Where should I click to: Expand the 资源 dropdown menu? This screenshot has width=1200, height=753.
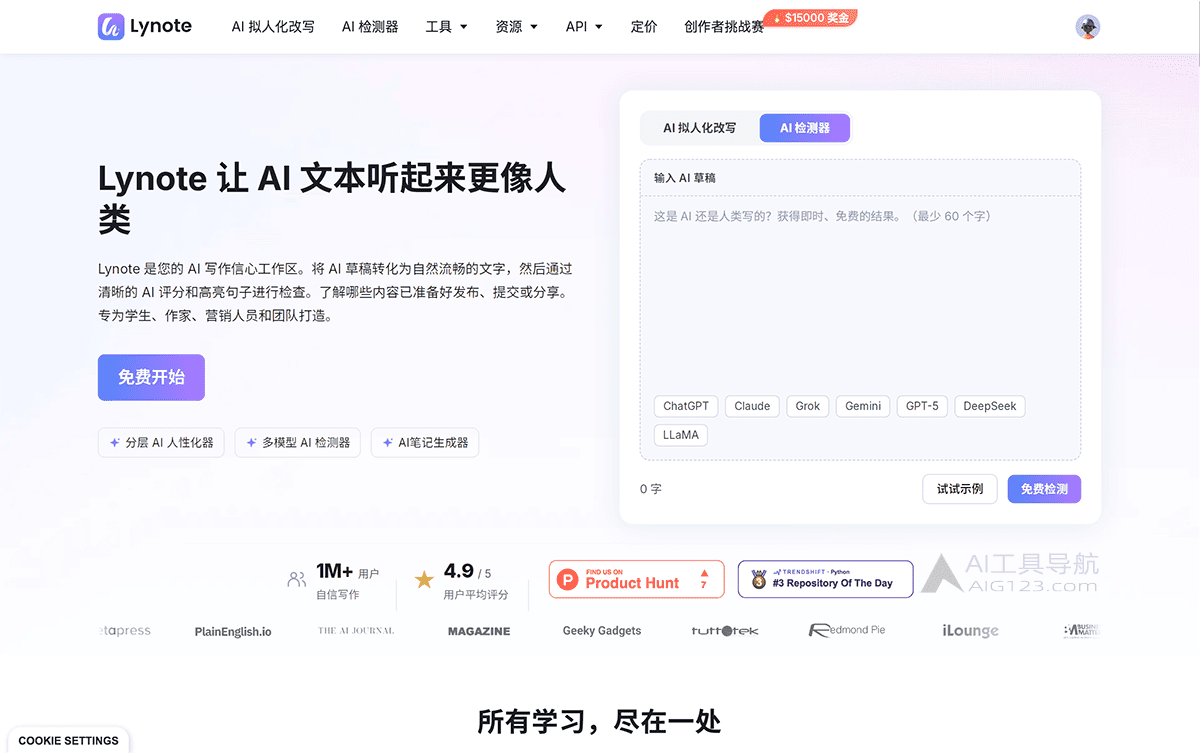click(516, 27)
